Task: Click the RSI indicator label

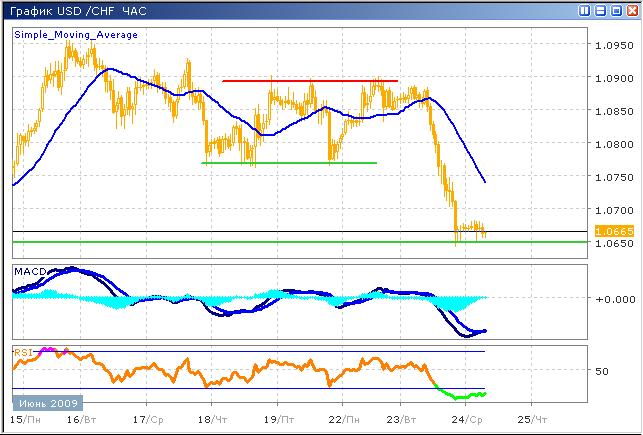Action: click(x=23, y=351)
